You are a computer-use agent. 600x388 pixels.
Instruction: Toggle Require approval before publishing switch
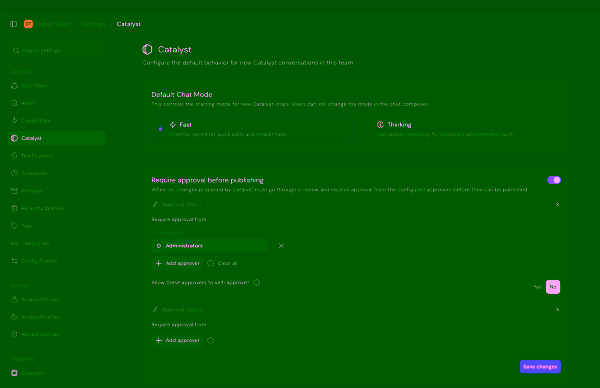tap(554, 180)
